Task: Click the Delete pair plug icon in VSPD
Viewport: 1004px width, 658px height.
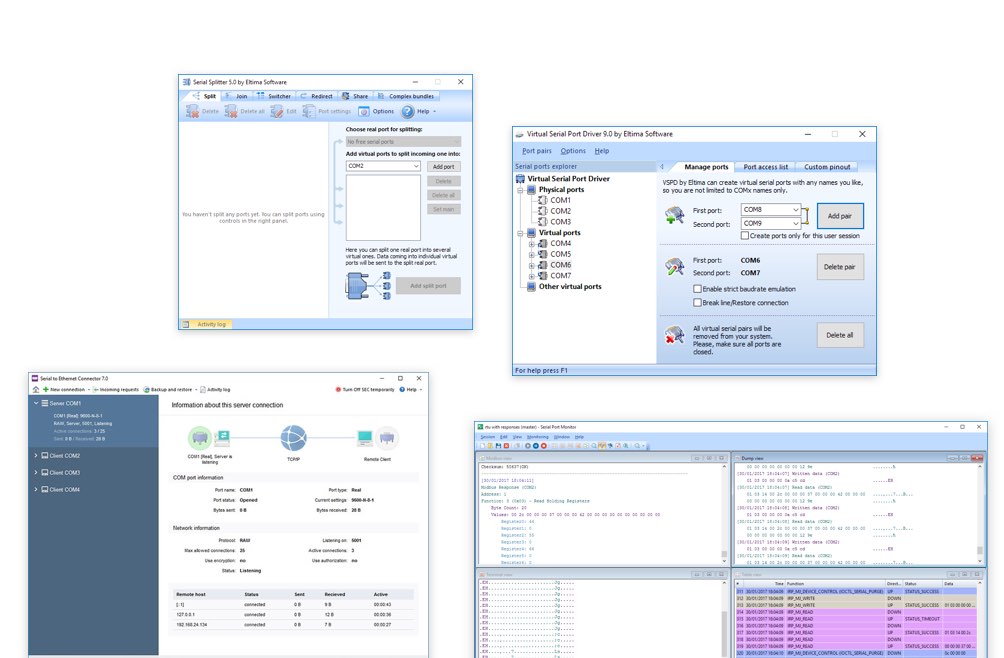Action: click(x=674, y=266)
